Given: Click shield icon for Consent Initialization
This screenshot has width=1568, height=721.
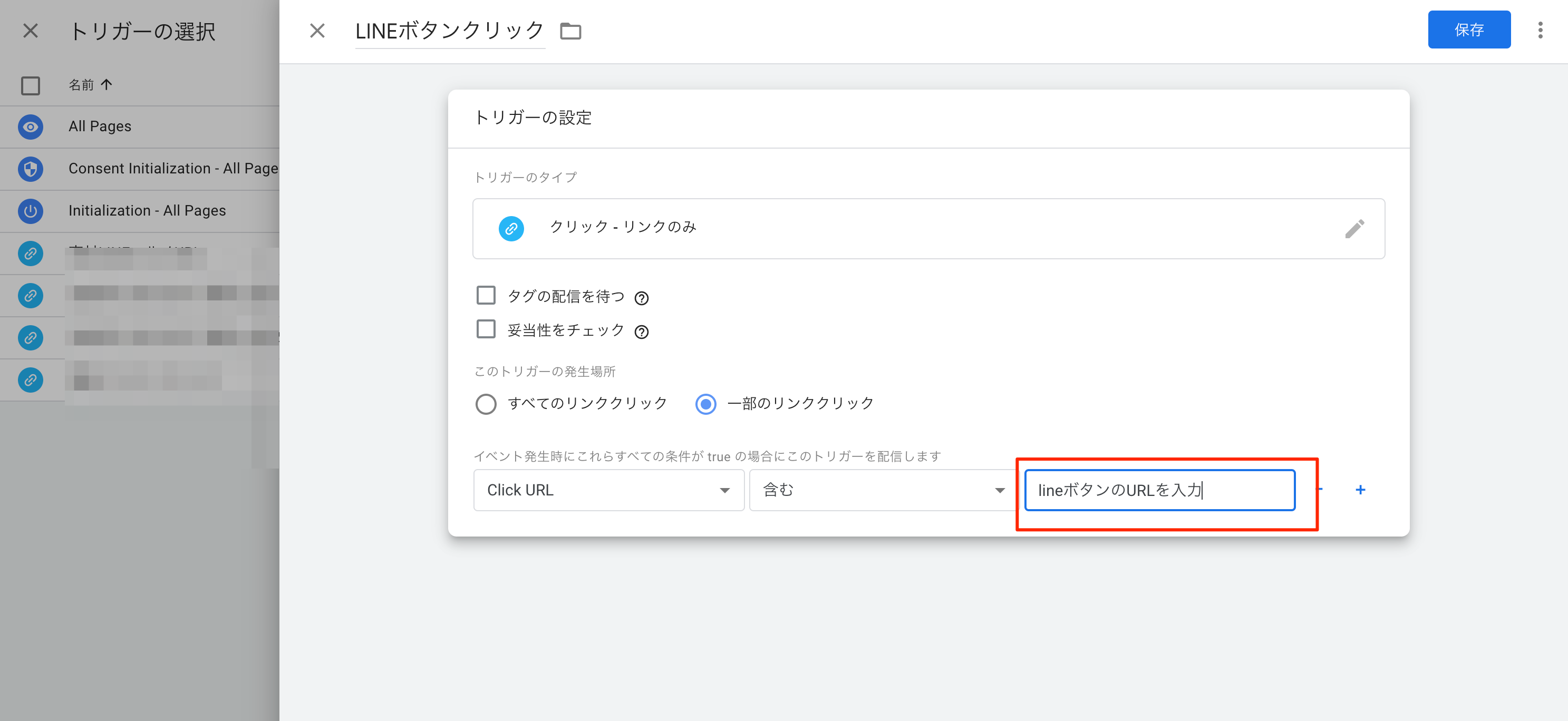Looking at the screenshot, I should 31,169.
